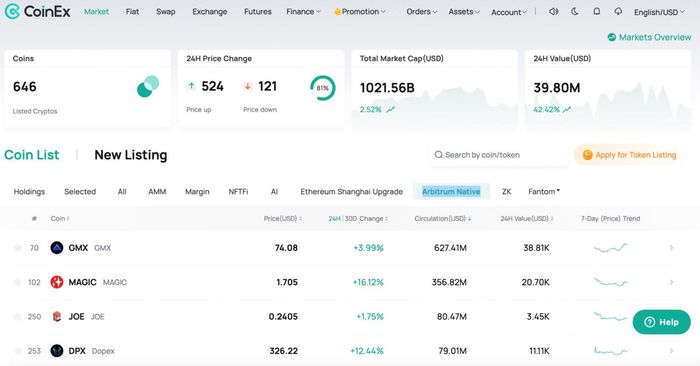Screen dimensions: 700x366
Task: View GMX 7-day price trend chart
Action: 610,248
